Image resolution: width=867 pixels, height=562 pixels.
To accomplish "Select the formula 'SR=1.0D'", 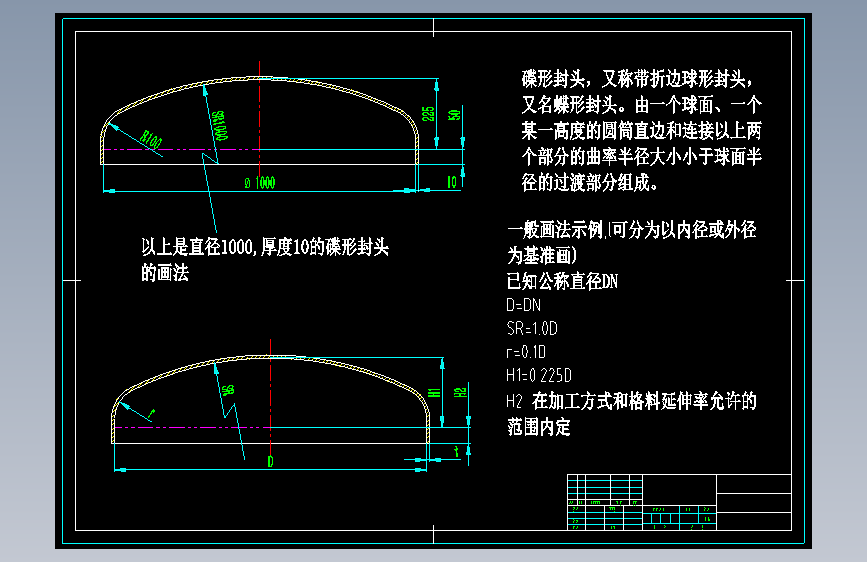I will tap(532, 329).
